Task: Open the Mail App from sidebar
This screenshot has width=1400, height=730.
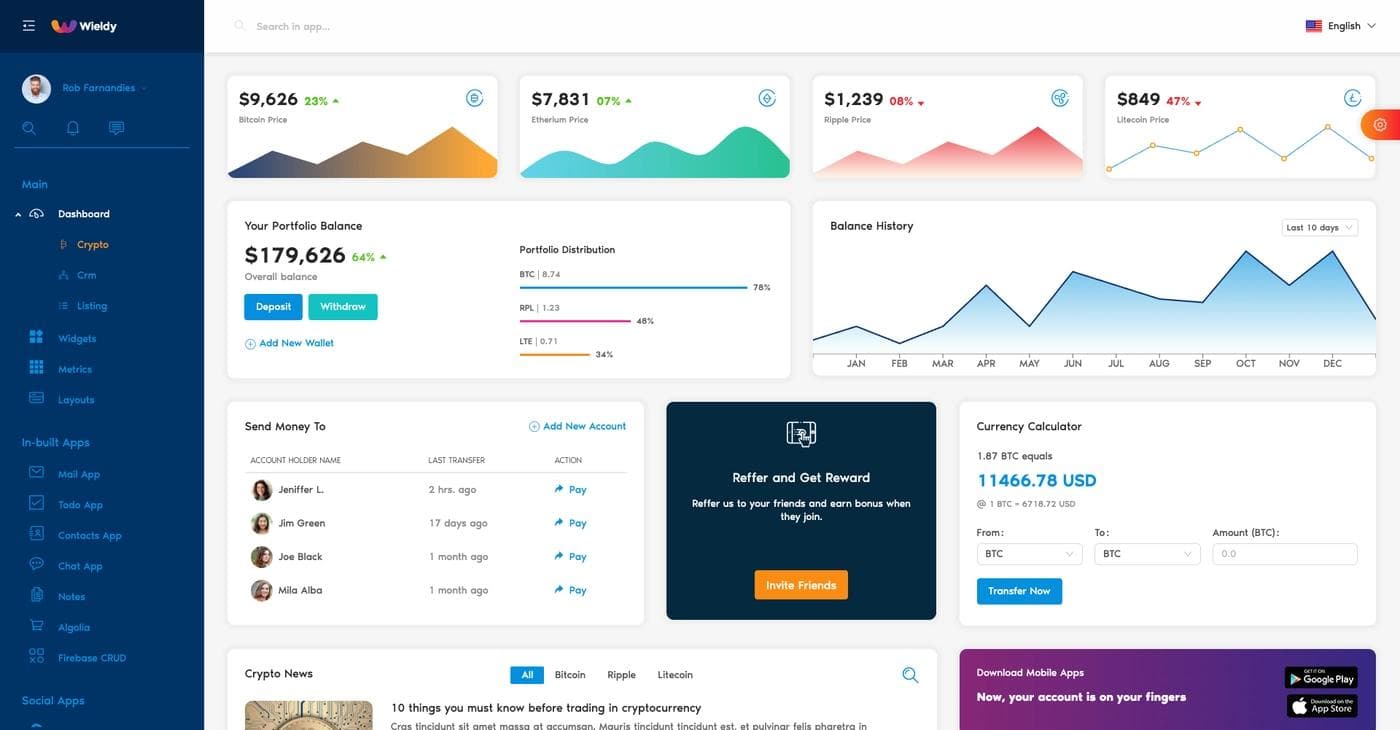Action: (78, 474)
